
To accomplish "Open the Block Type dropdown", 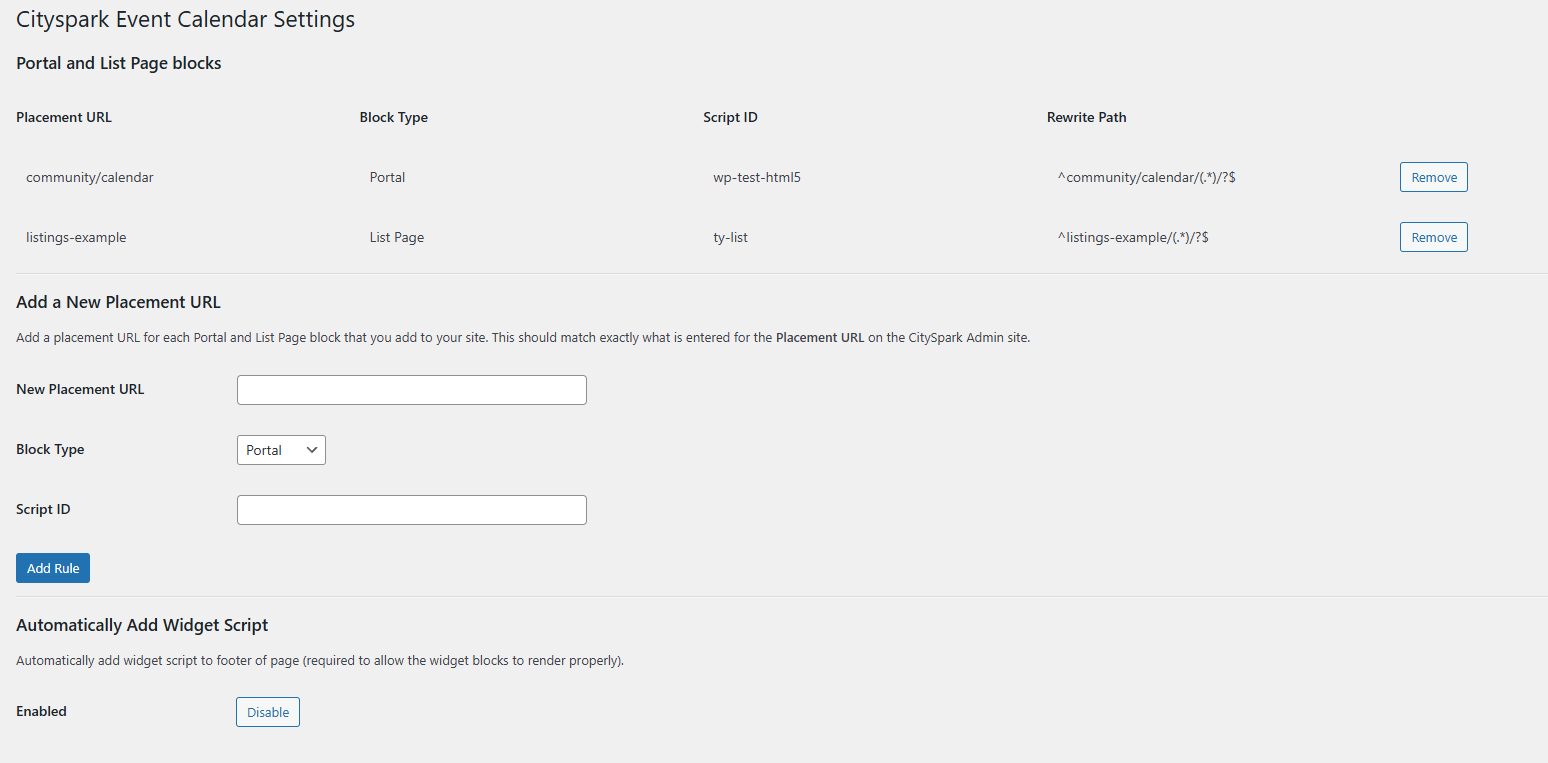I will click(x=281, y=450).
